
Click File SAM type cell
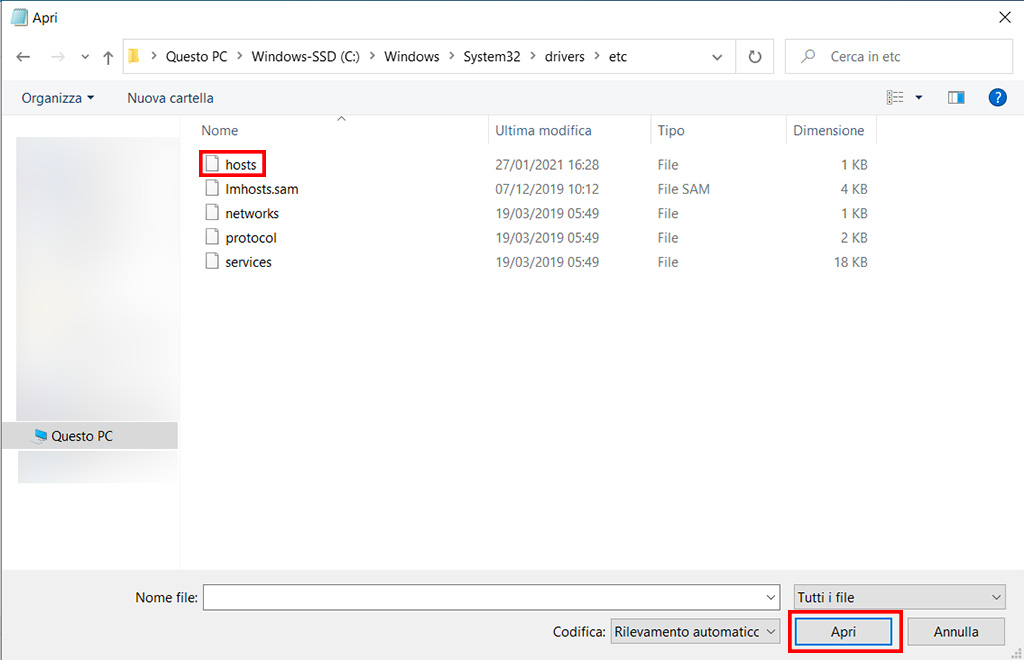coord(684,189)
